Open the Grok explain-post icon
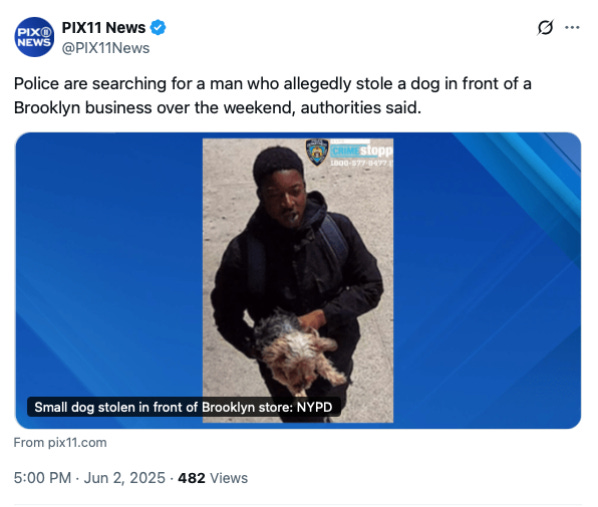The image size is (598, 507). [545, 27]
